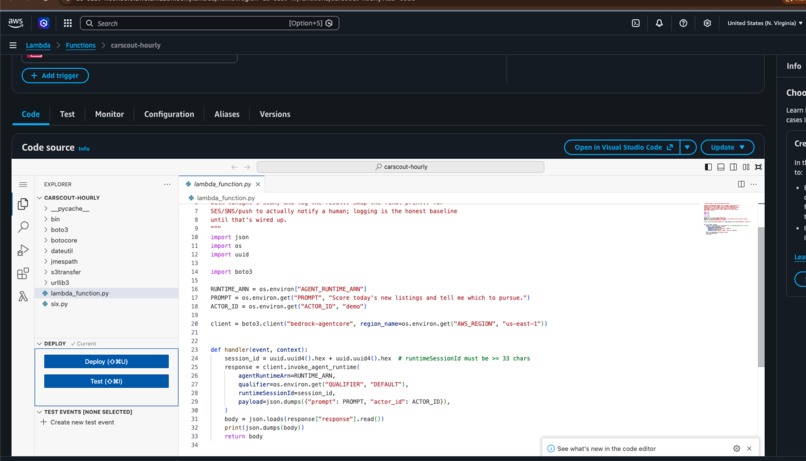Click the Add trigger button
This screenshot has width=806, height=461.
coord(55,76)
